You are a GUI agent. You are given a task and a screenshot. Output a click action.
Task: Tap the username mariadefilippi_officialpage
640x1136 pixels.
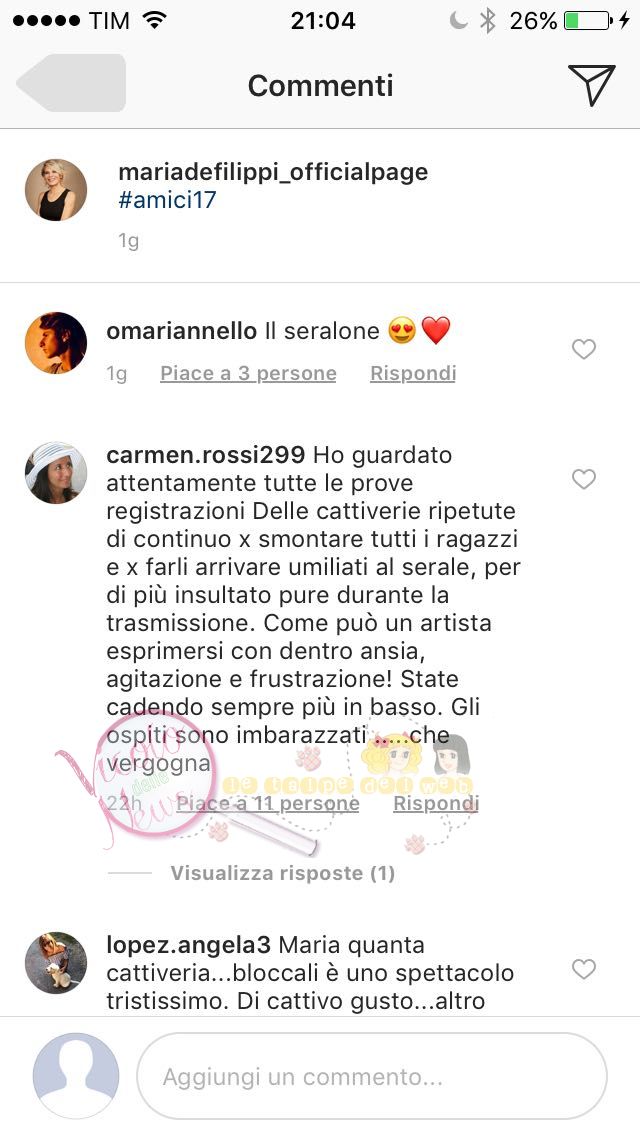click(x=273, y=172)
